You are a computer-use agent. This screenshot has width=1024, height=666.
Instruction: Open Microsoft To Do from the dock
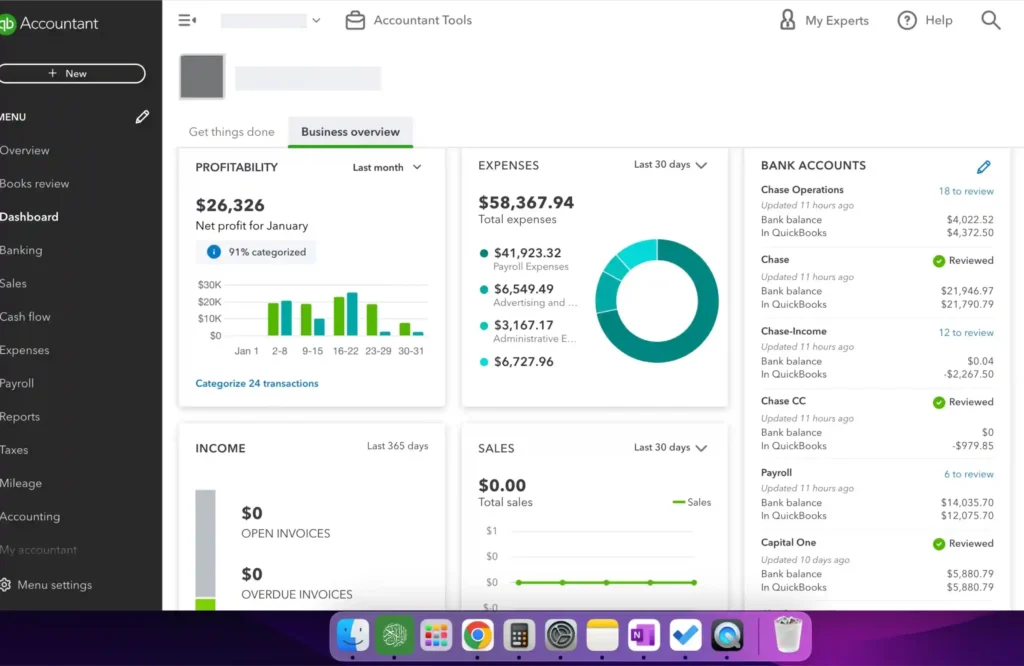click(685, 635)
